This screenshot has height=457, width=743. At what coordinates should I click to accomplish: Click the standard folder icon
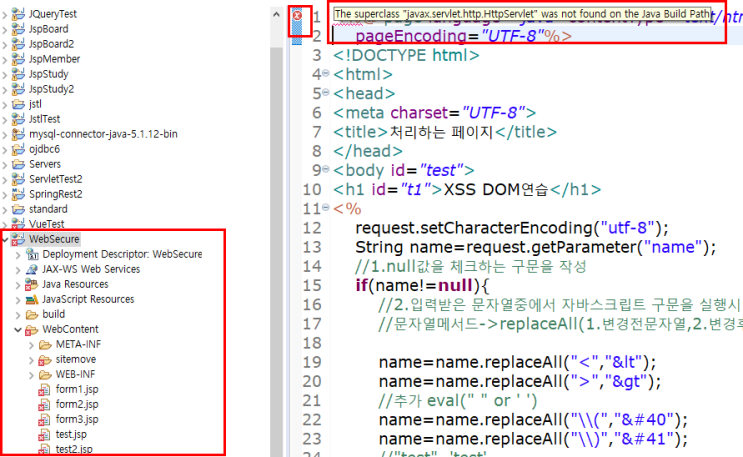click(x=18, y=210)
